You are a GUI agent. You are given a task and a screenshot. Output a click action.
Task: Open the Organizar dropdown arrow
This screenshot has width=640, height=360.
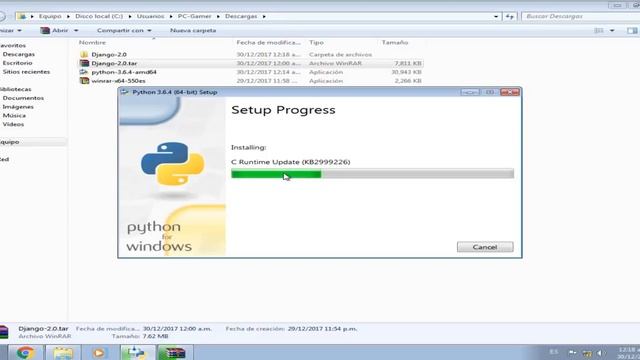(x=19, y=31)
